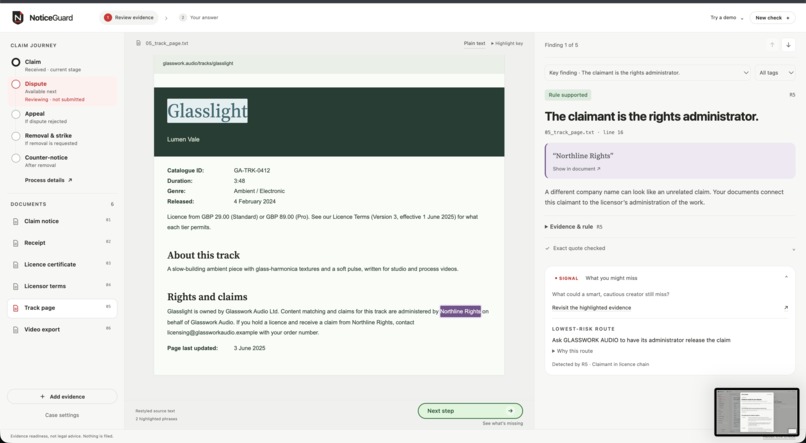The image size is (806, 443).
Task: Click Revisit the highlighted evidence
Action: 591,308
